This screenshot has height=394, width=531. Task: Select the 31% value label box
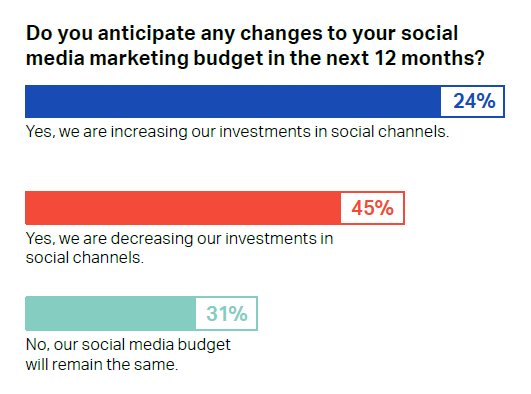226,313
